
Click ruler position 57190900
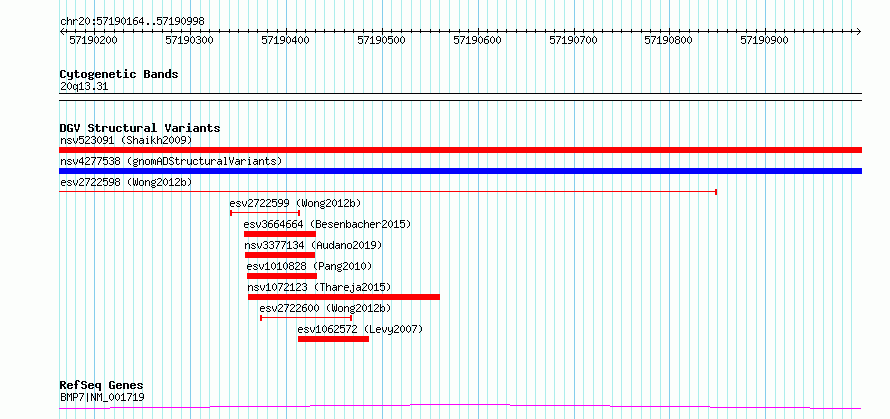pyautogui.click(x=765, y=40)
